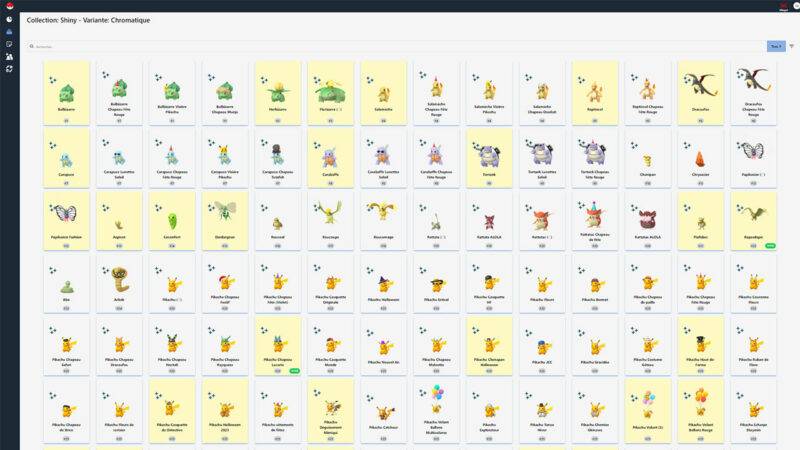Click the magnifier icon in the search bar
800x450 pixels.
coord(32,46)
